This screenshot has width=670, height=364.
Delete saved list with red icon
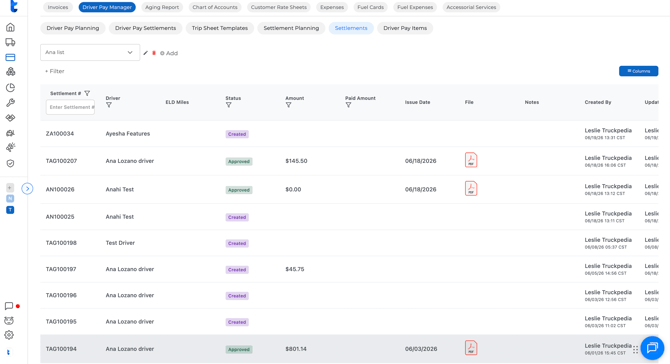click(x=154, y=53)
